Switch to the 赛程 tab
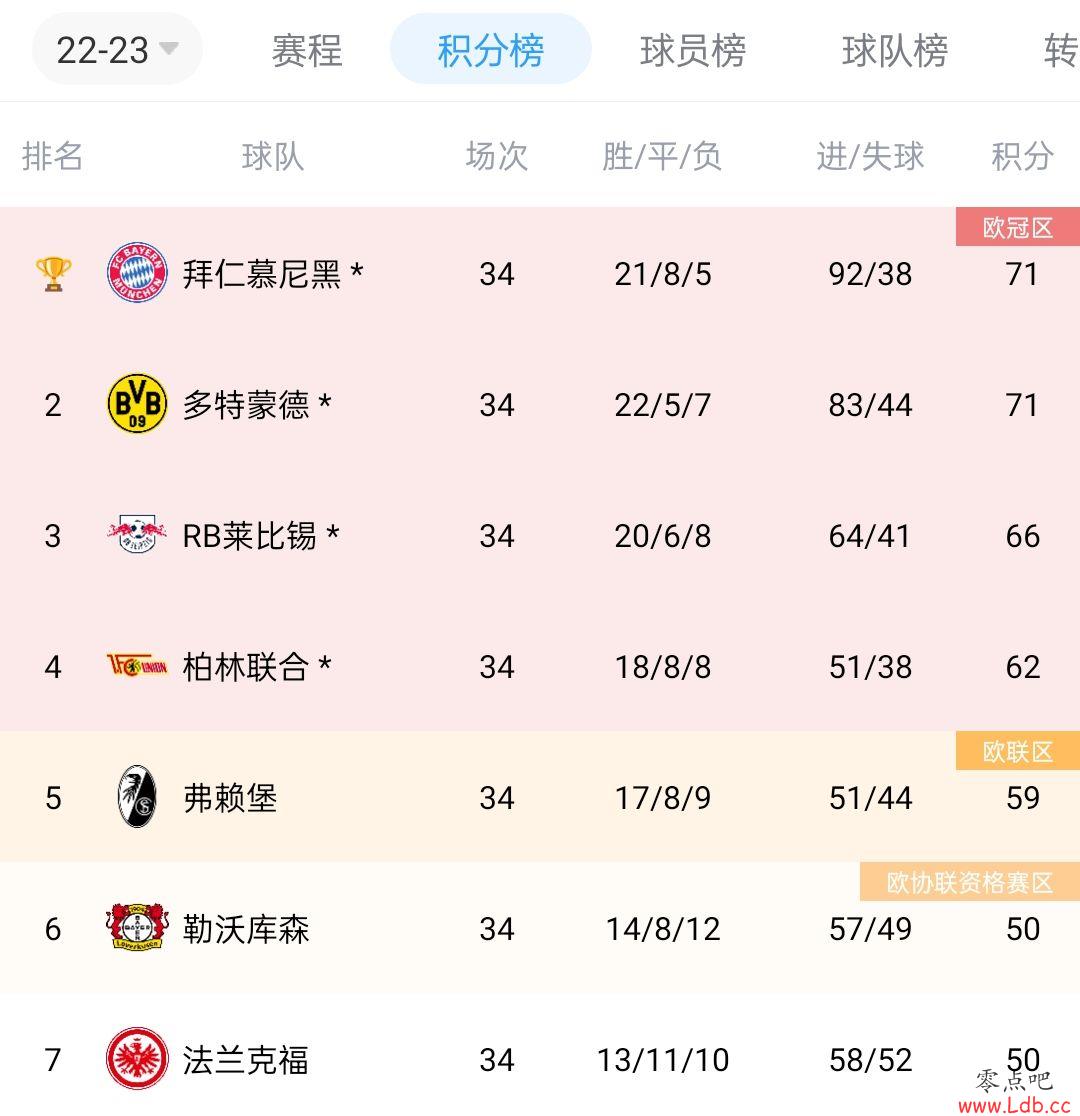 [x=307, y=51]
